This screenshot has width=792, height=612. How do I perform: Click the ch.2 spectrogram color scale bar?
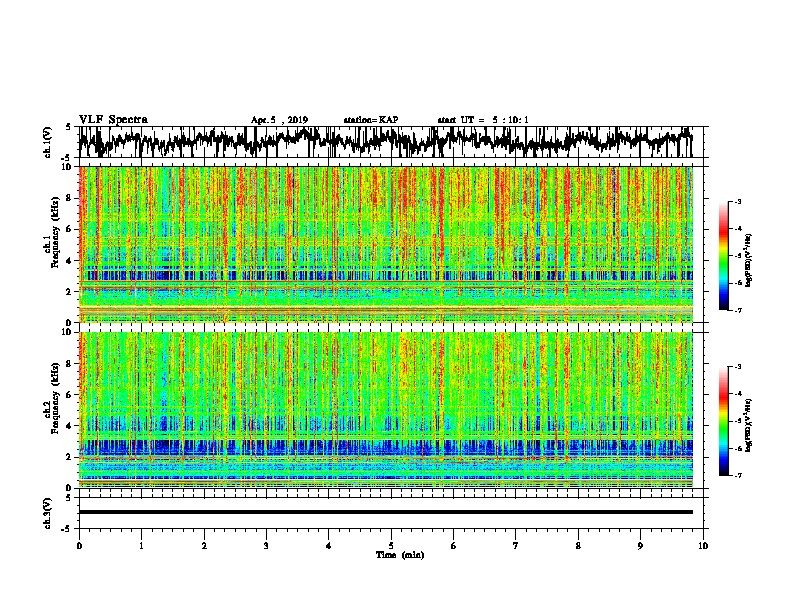[724, 421]
